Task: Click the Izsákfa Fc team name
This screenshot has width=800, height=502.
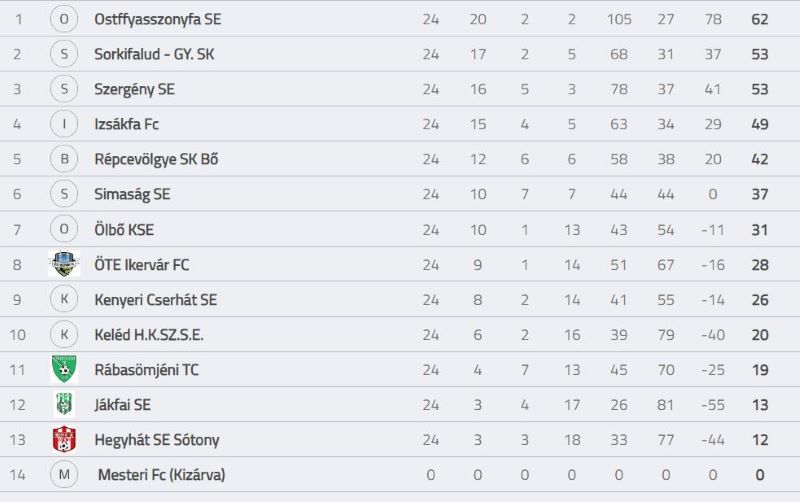Action: (127, 124)
